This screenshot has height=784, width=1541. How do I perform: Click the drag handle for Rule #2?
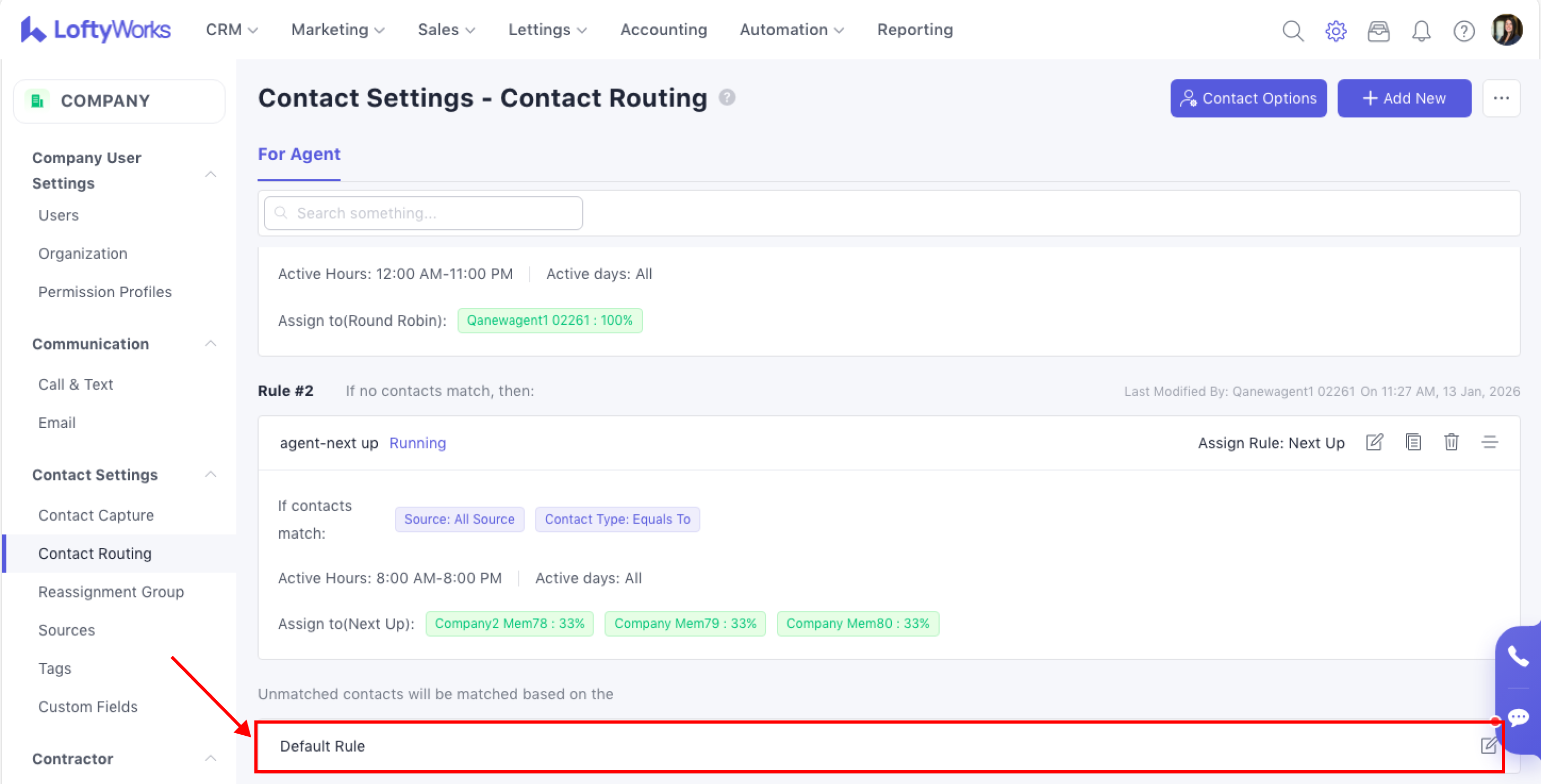pyautogui.click(x=1490, y=442)
